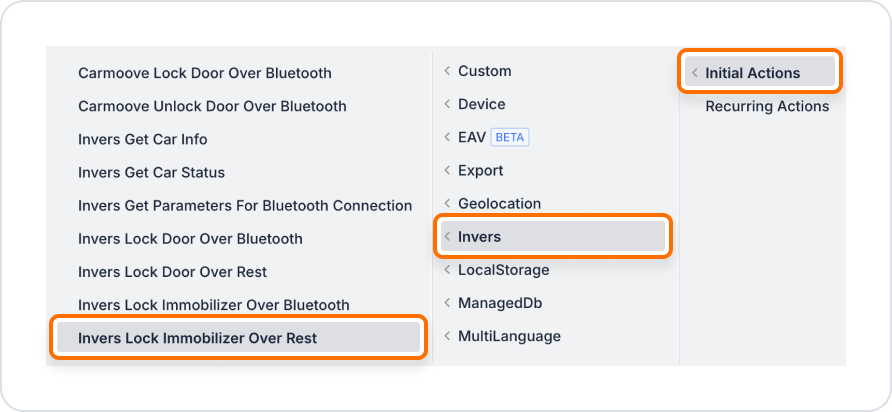Click the chevron beside Invers
The image size is (892, 412).
point(447,236)
